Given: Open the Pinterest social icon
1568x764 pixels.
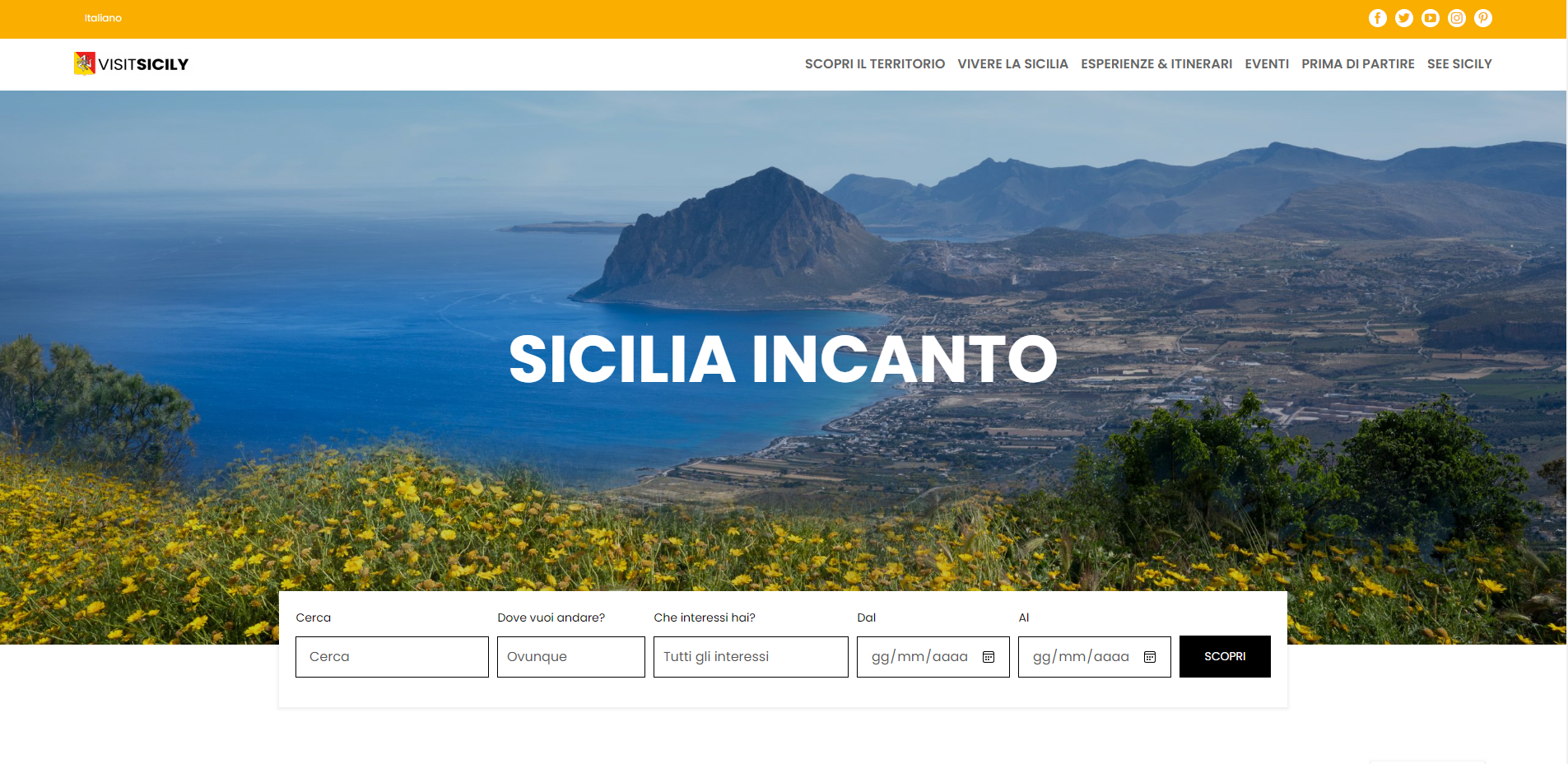Looking at the screenshot, I should pos(1483,18).
